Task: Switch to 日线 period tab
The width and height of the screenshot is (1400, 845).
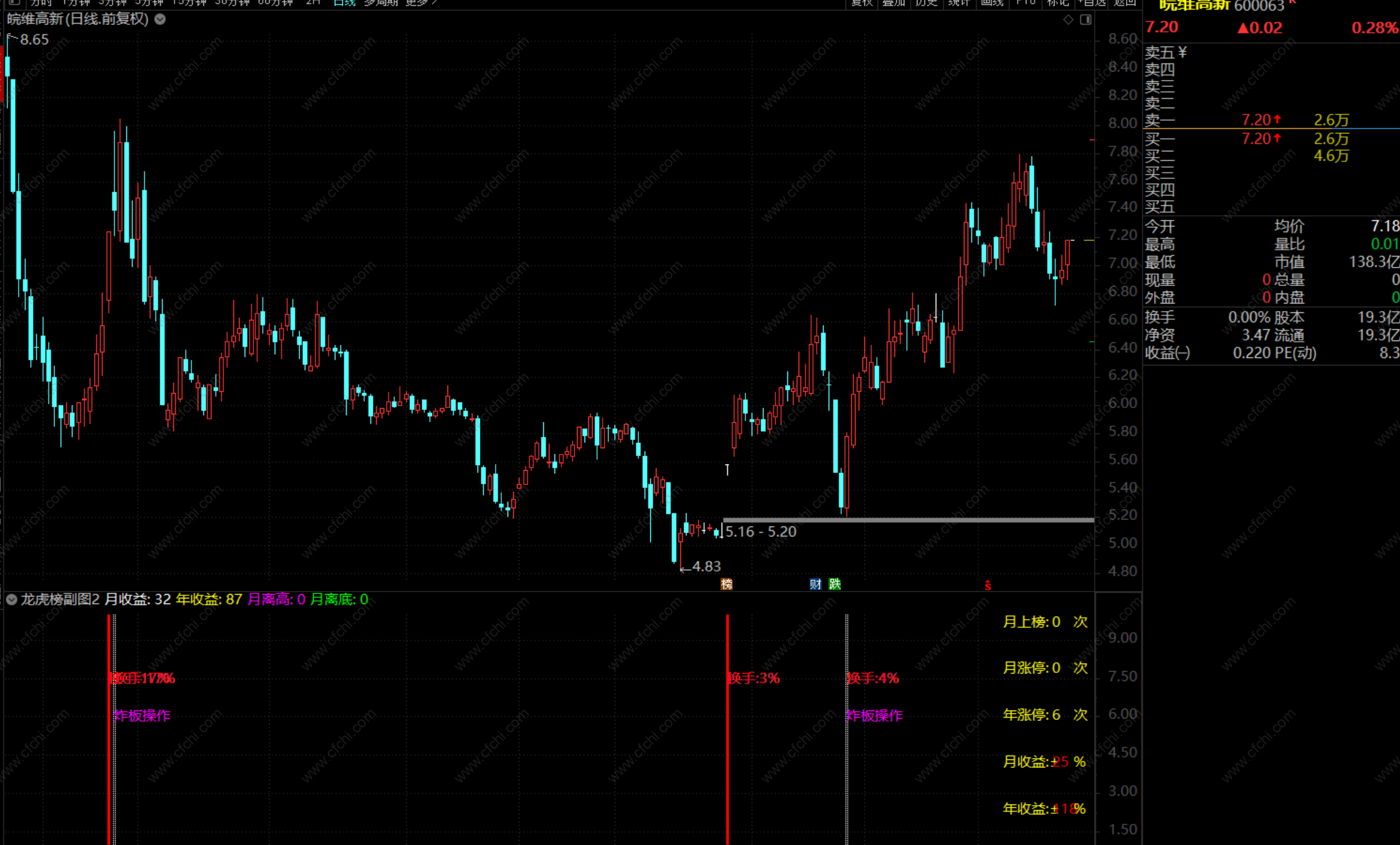Action: pyautogui.click(x=344, y=3)
